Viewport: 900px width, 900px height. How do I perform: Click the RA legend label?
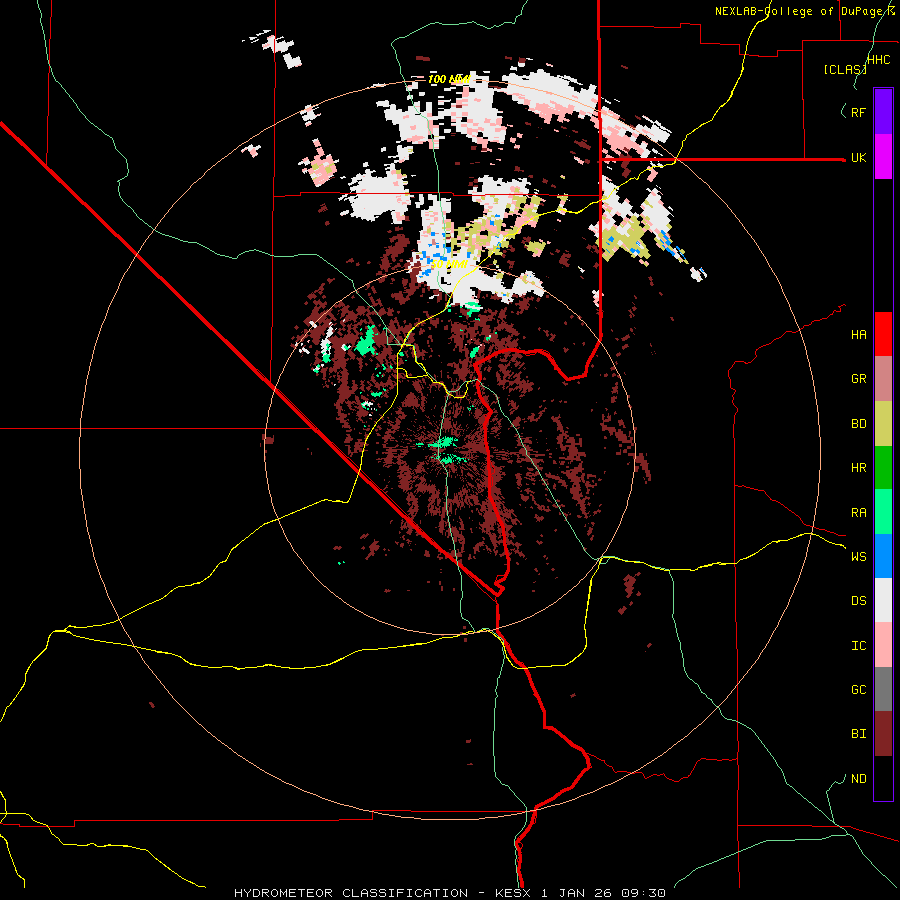click(858, 513)
